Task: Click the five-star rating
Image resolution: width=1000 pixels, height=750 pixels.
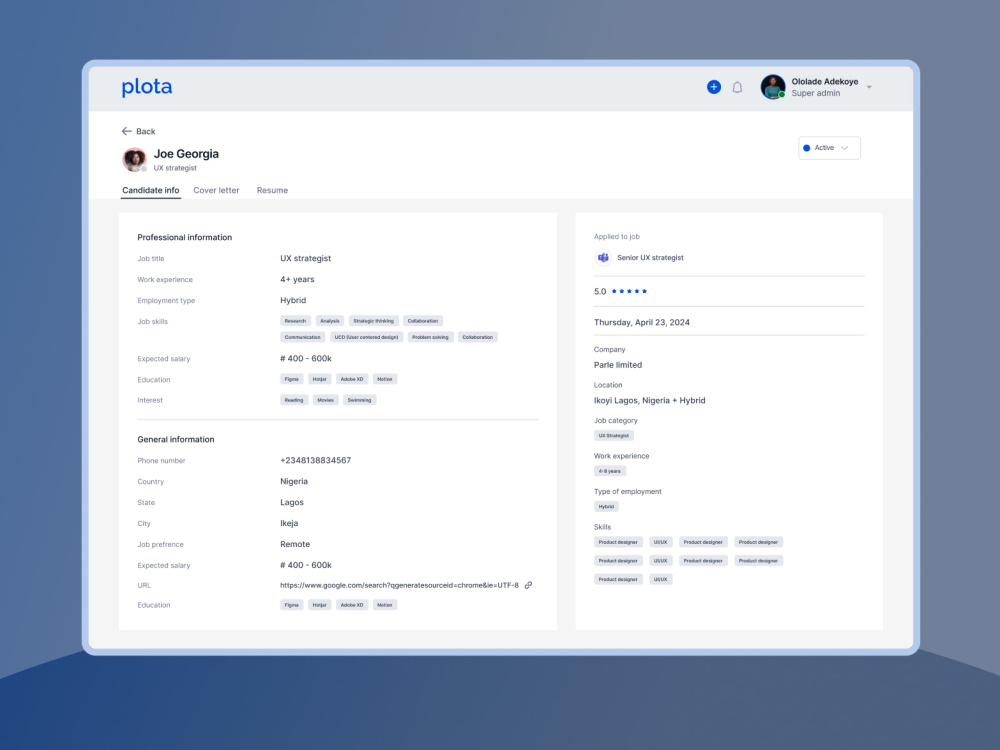Action: (629, 291)
